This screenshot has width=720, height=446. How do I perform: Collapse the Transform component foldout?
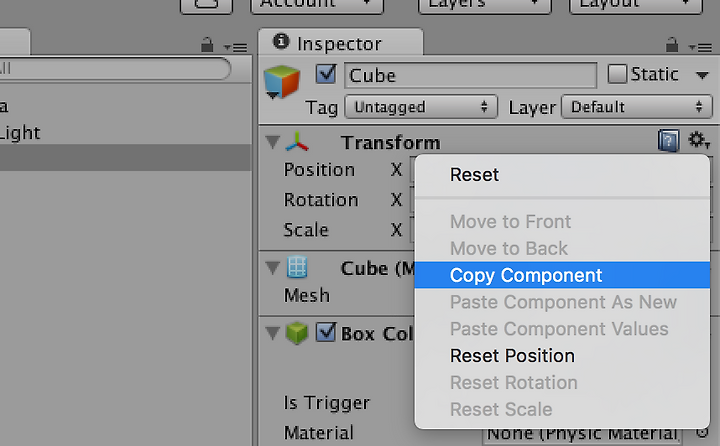273,142
